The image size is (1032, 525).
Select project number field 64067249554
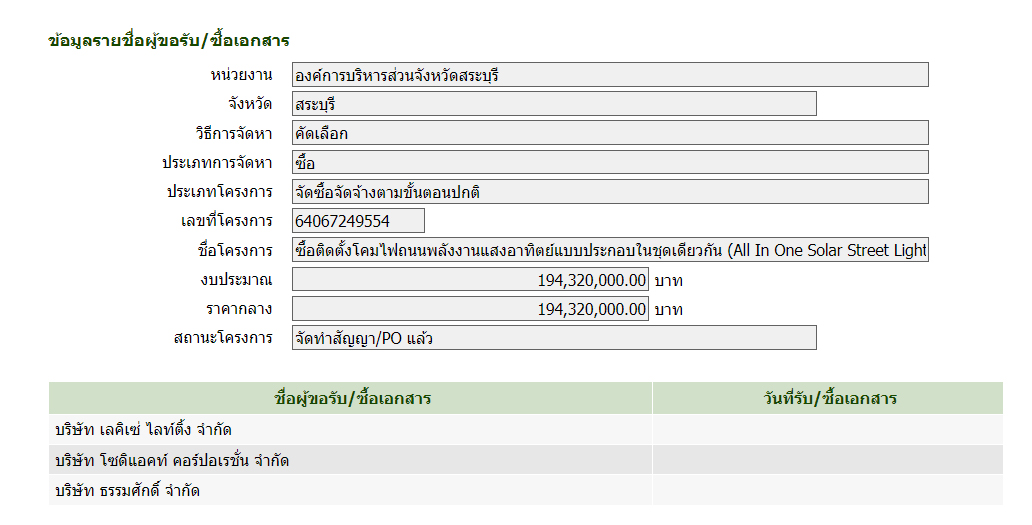click(x=358, y=221)
